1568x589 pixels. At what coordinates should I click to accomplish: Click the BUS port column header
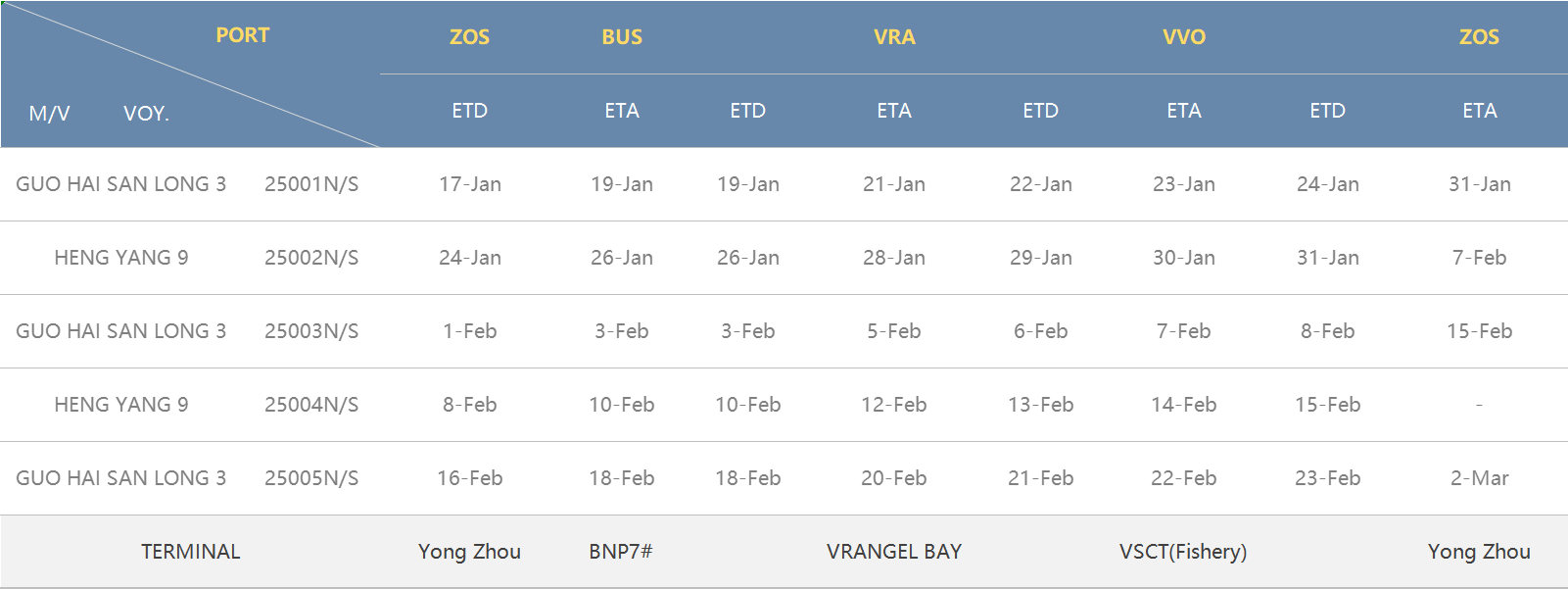coord(622,37)
